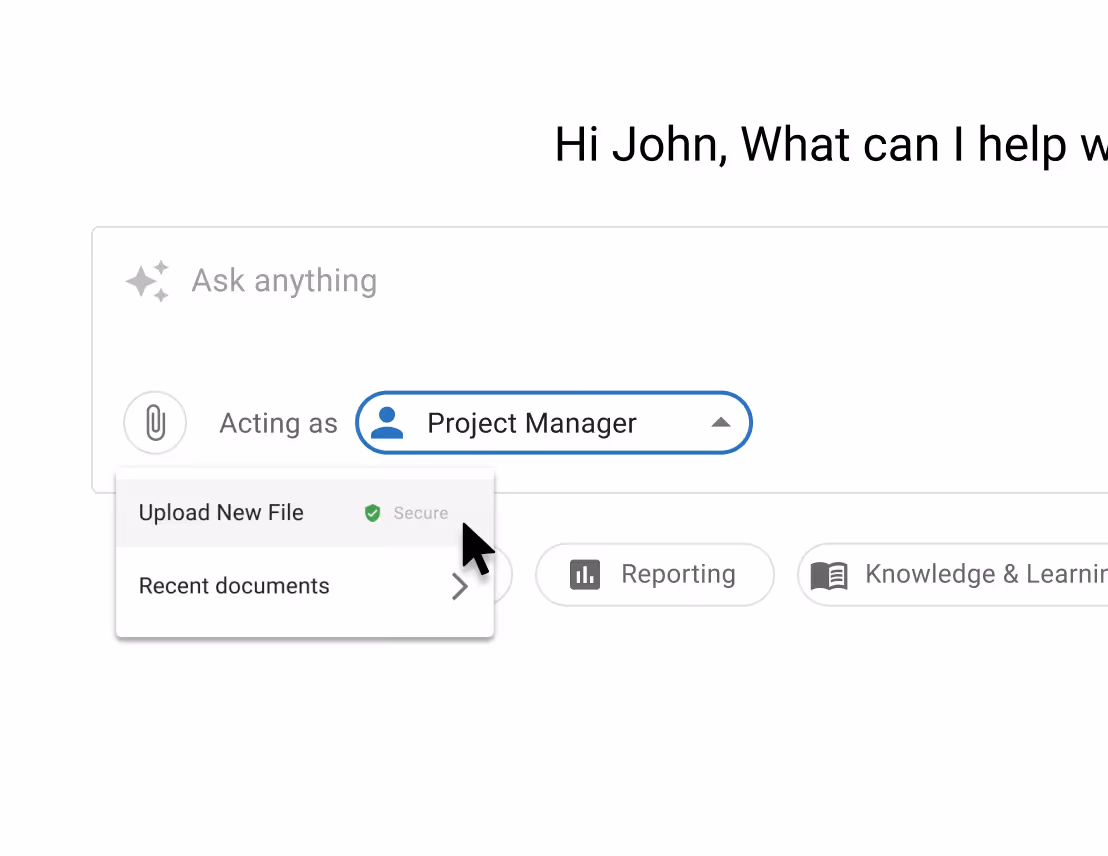
Task: Open the Reporting quick action
Action: click(x=655, y=574)
